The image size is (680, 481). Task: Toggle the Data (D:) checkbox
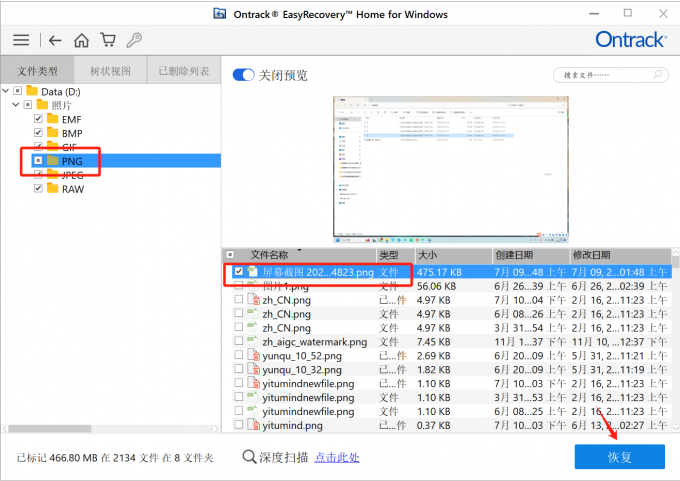pos(17,91)
